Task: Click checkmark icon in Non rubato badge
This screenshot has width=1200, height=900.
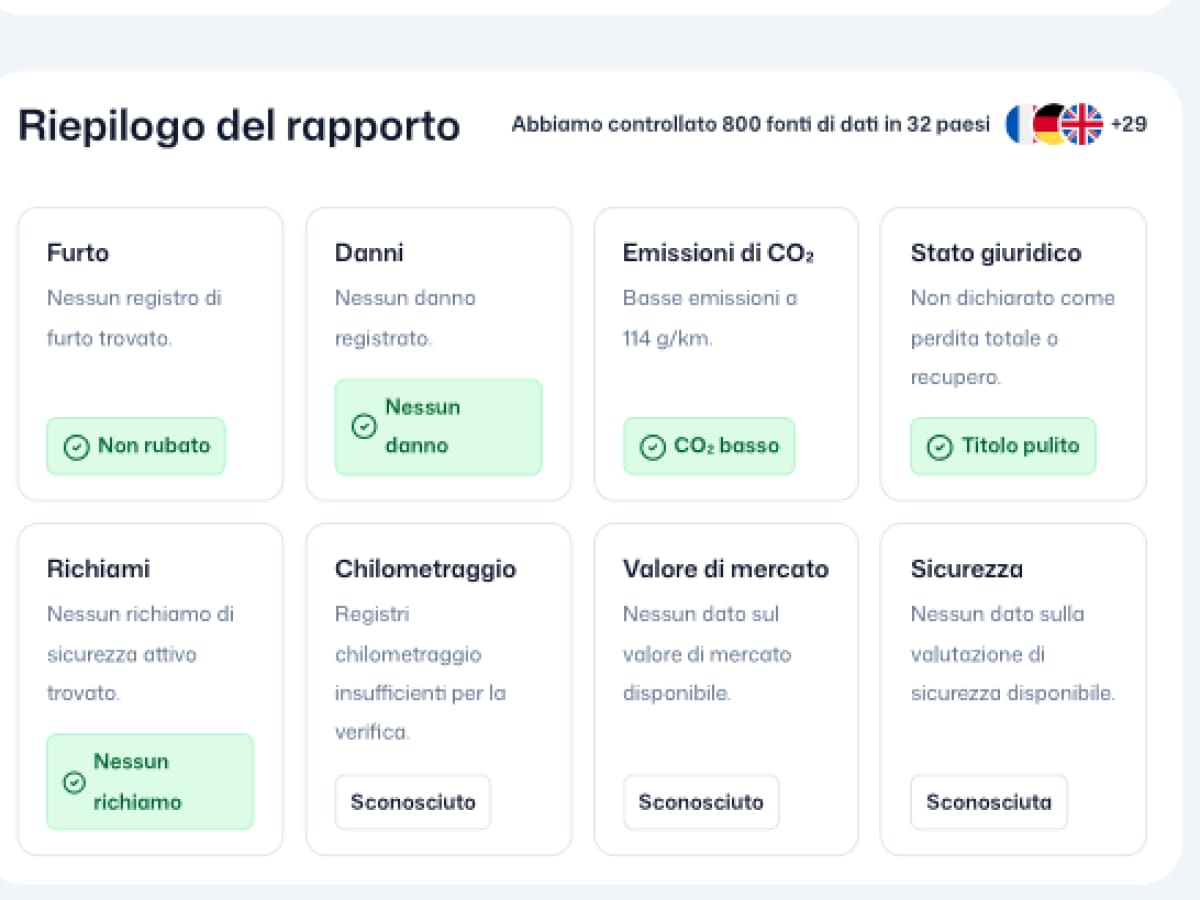Action: pyautogui.click(x=76, y=447)
